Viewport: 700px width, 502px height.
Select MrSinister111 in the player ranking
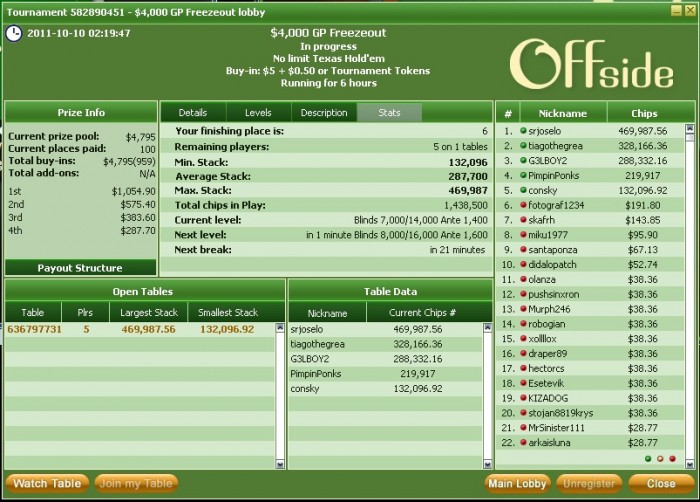[x=590, y=428]
